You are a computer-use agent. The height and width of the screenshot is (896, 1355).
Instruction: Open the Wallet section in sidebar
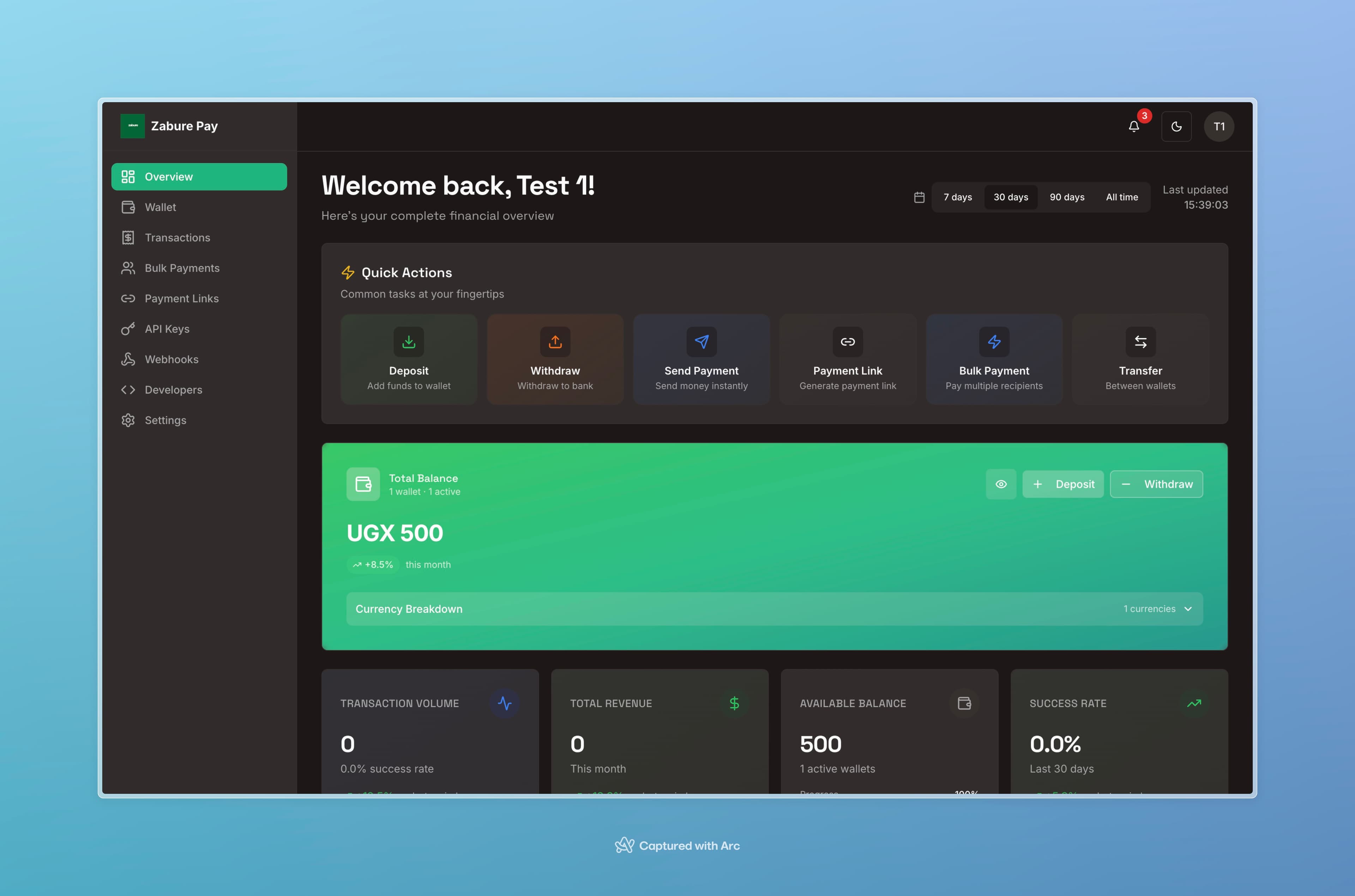161,207
